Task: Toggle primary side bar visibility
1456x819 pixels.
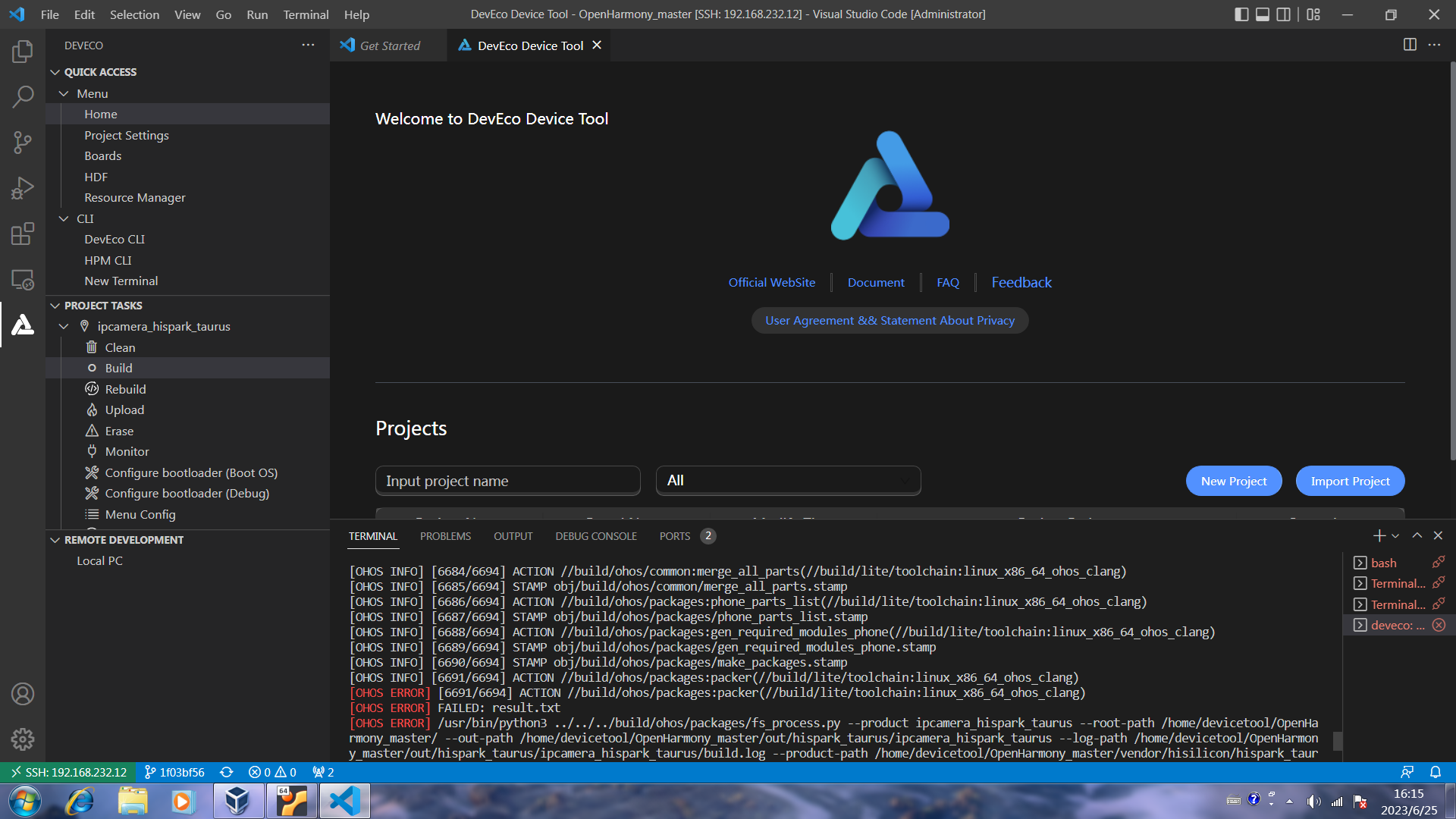Action: pyautogui.click(x=1241, y=14)
